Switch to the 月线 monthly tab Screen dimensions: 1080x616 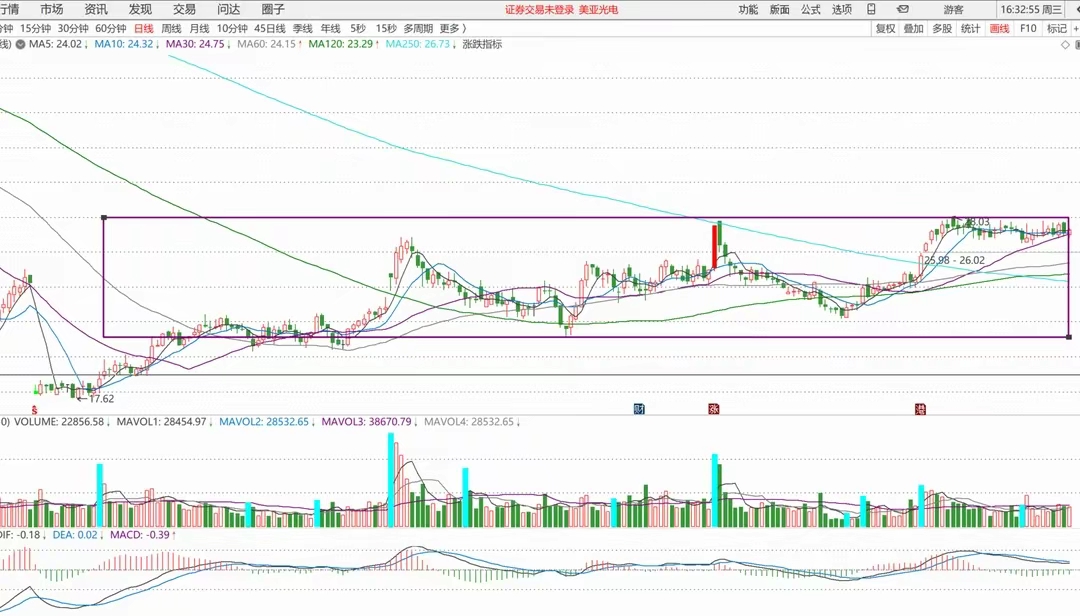[199, 28]
